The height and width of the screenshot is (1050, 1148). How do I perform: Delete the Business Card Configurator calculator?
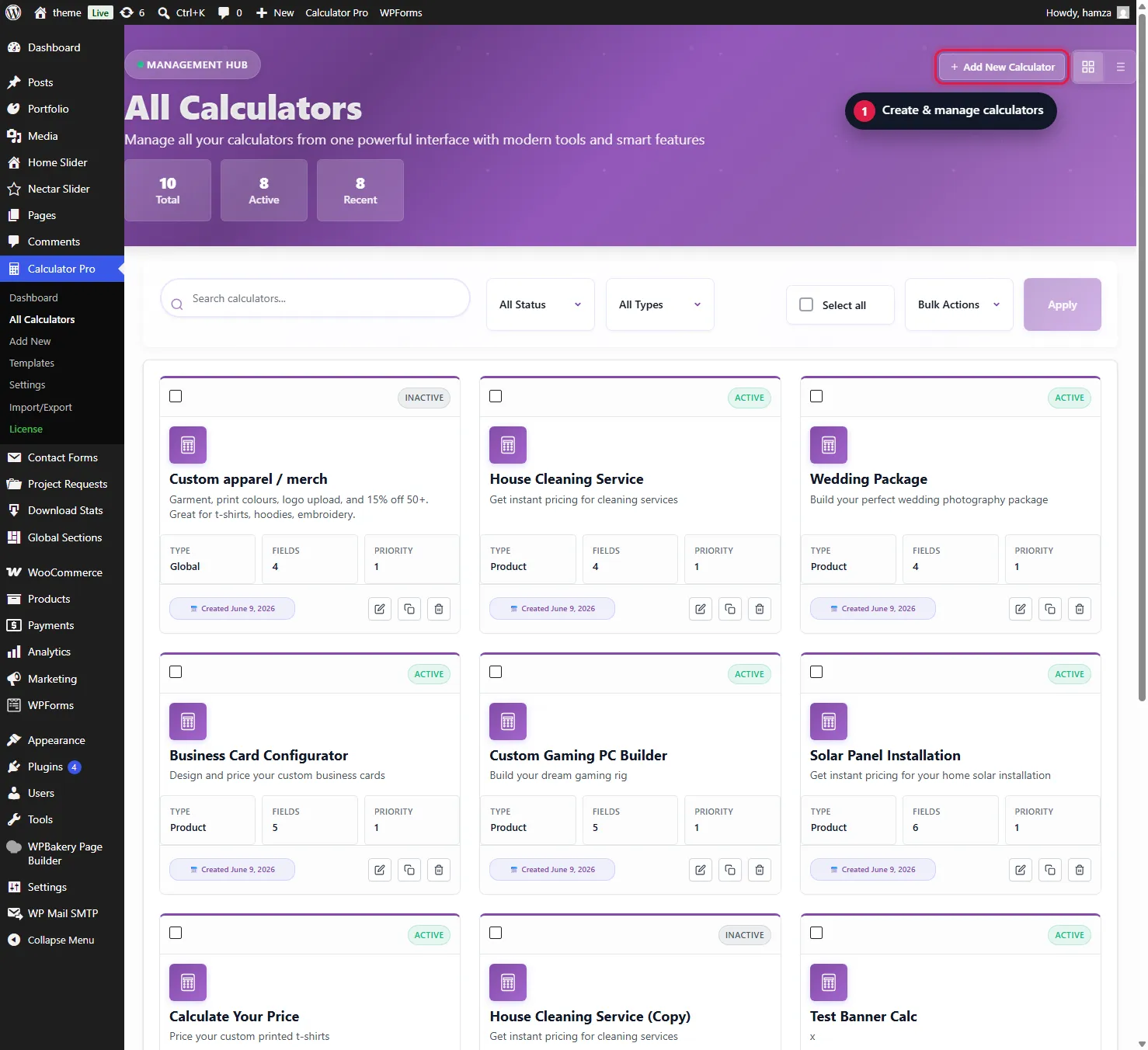click(439, 870)
